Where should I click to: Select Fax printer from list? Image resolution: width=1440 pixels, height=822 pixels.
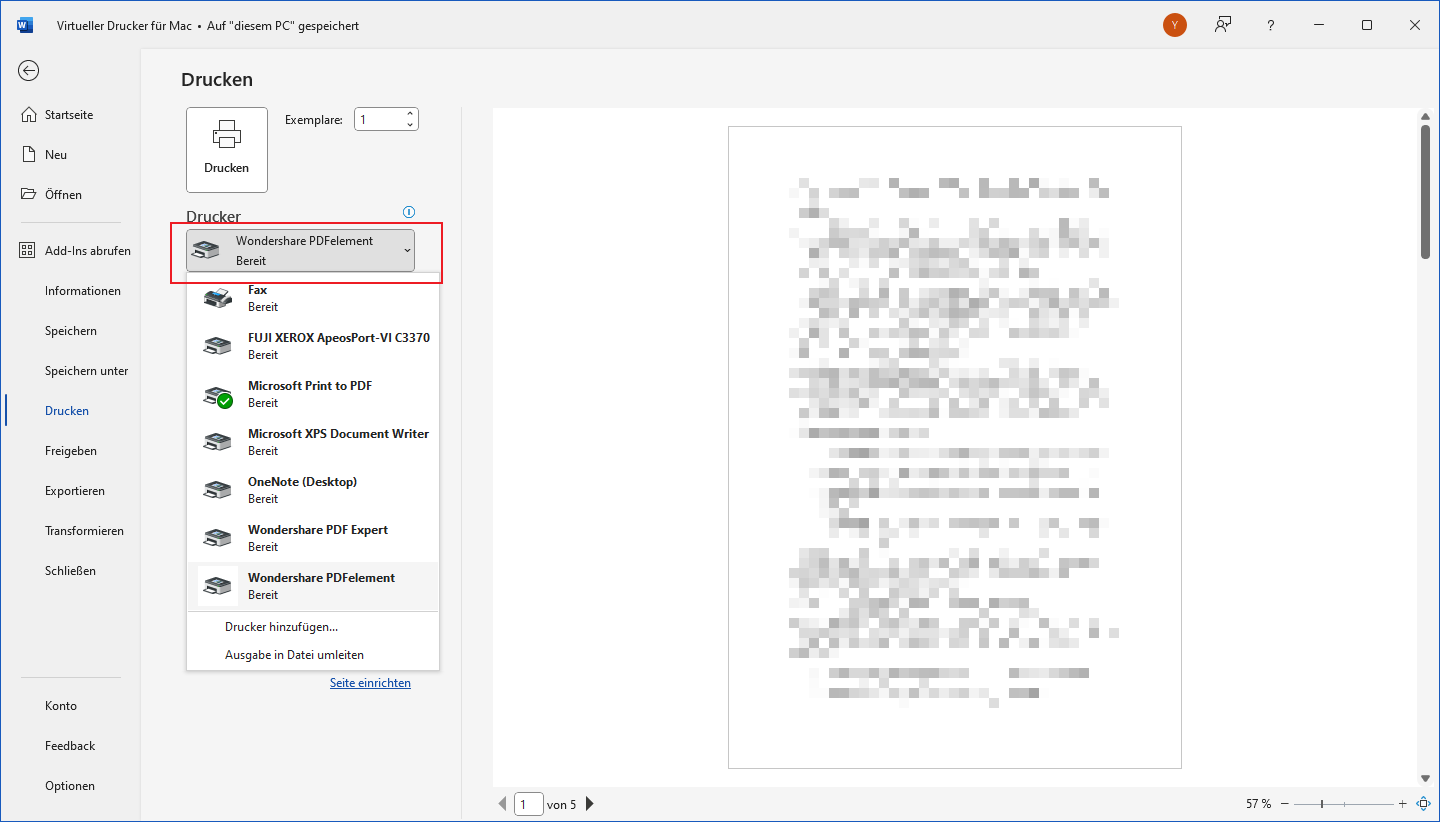coord(313,298)
